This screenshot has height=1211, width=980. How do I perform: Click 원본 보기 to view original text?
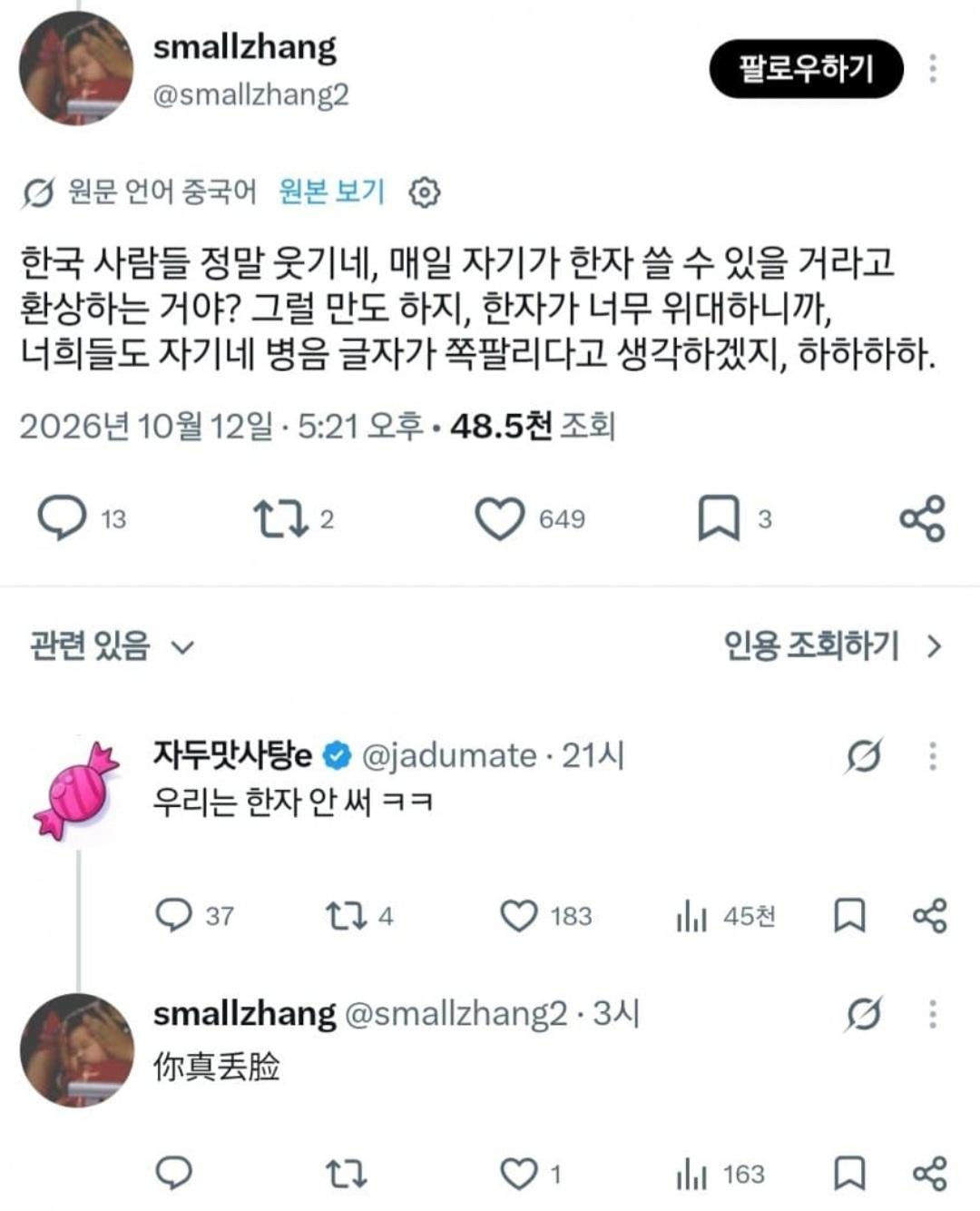332,192
